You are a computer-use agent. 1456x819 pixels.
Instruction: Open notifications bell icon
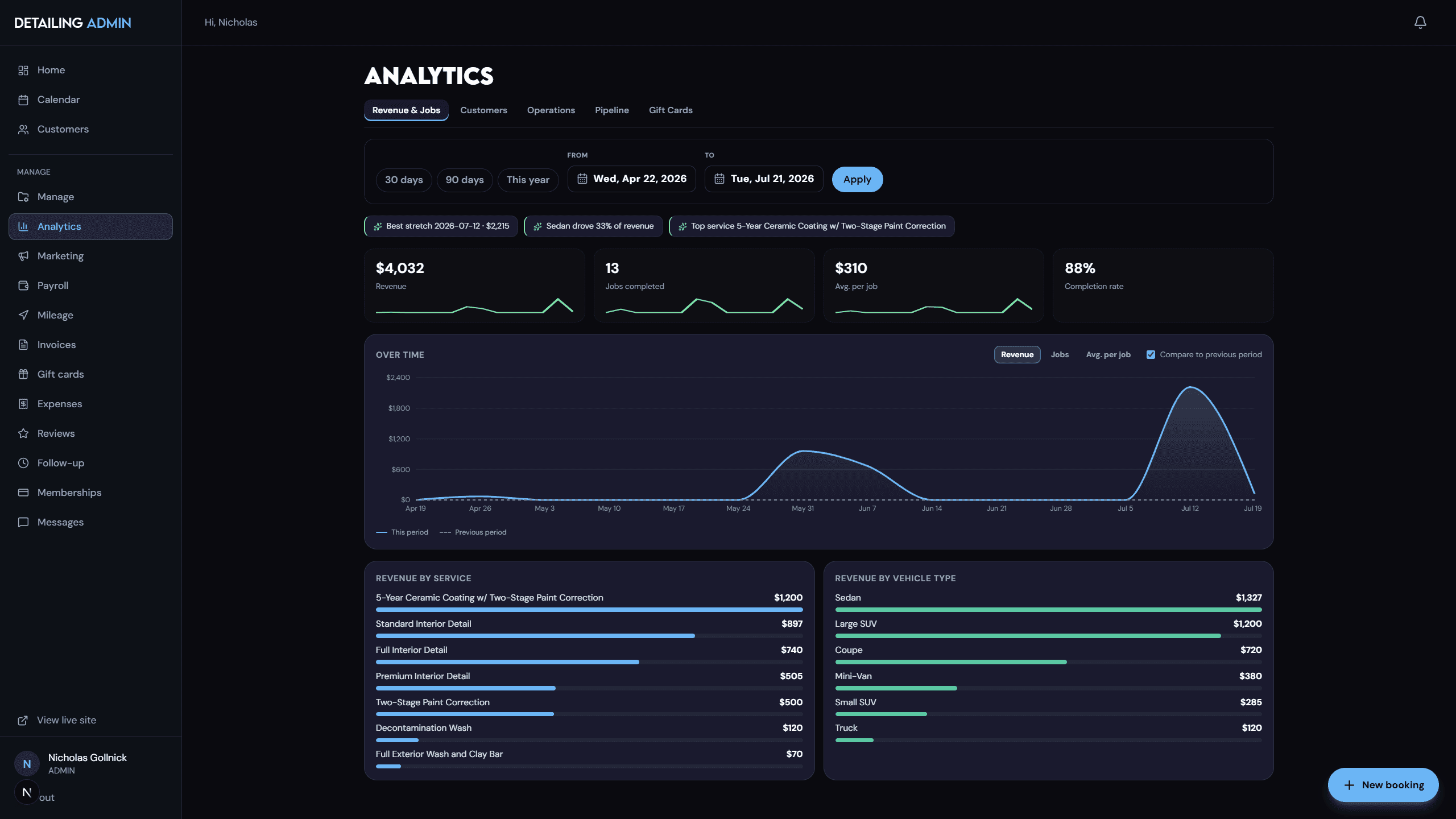point(1420,22)
